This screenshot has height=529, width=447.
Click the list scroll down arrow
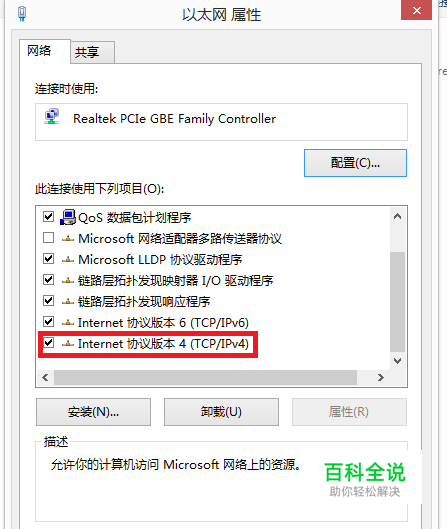click(x=397, y=361)
